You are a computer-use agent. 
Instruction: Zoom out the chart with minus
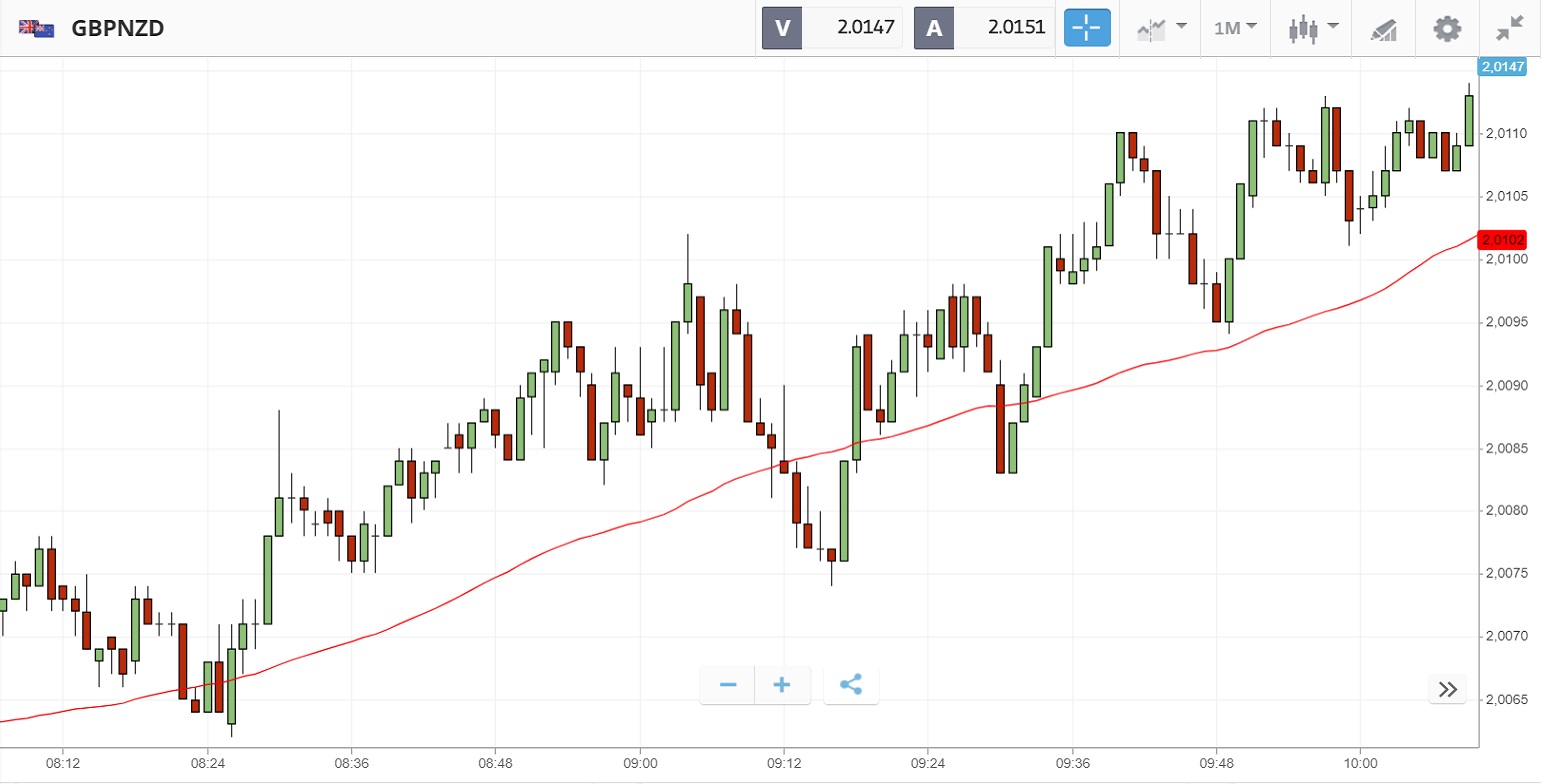[x=728, y=685]
